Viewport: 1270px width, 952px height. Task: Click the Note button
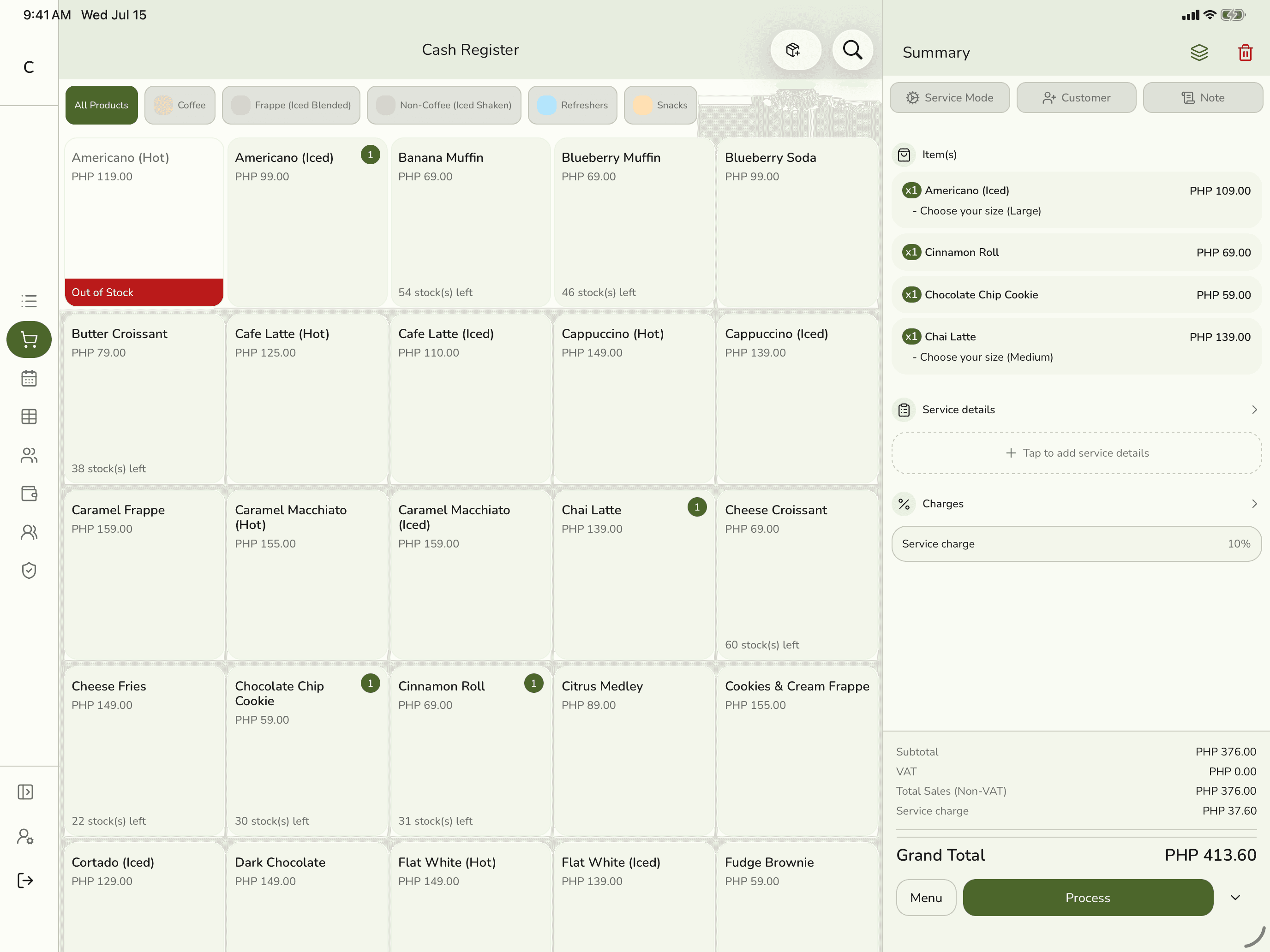1203,98
